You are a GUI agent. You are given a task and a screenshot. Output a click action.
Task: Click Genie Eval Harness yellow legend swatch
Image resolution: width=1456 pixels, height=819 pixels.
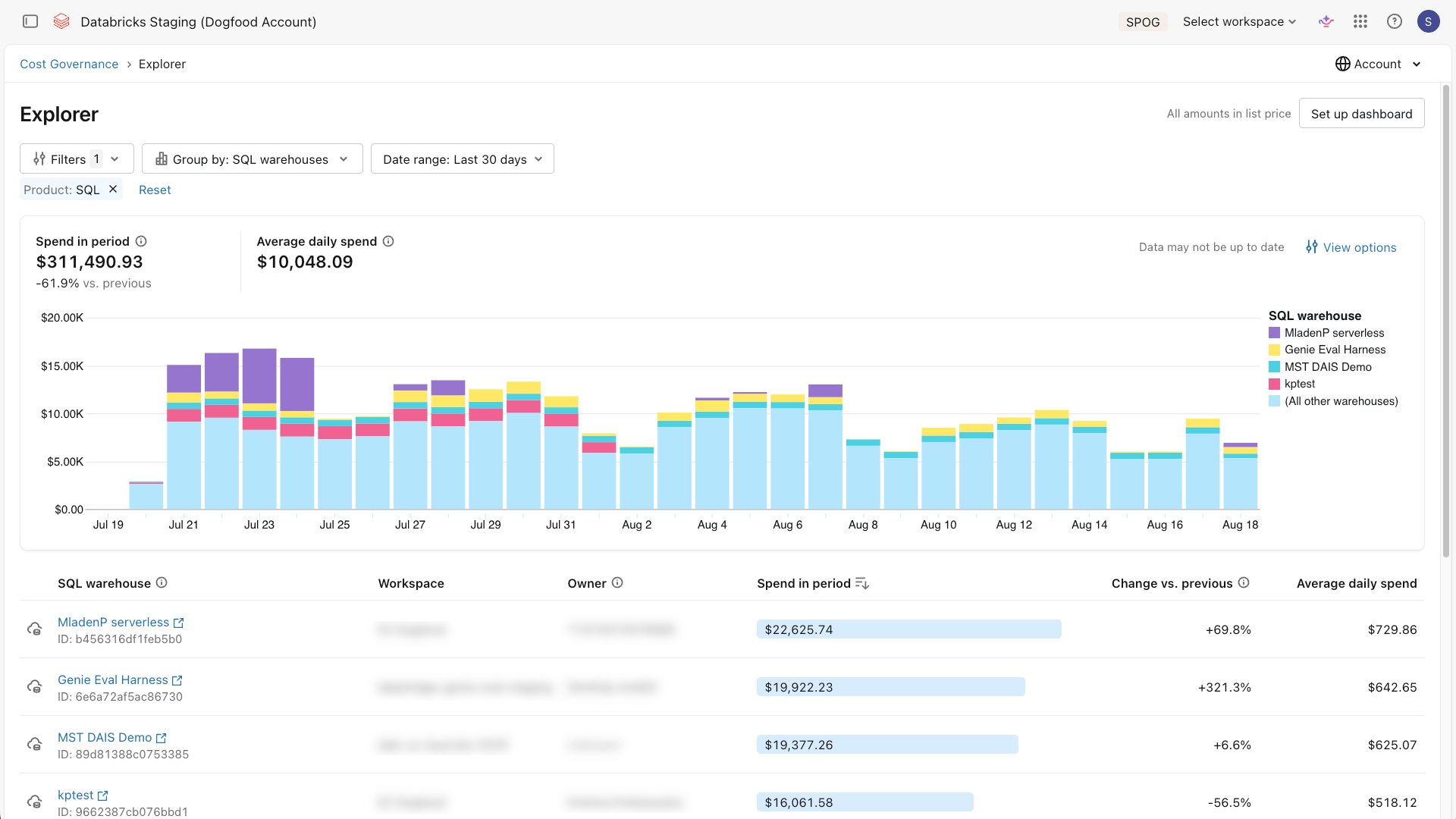(x=1275, y=350)
